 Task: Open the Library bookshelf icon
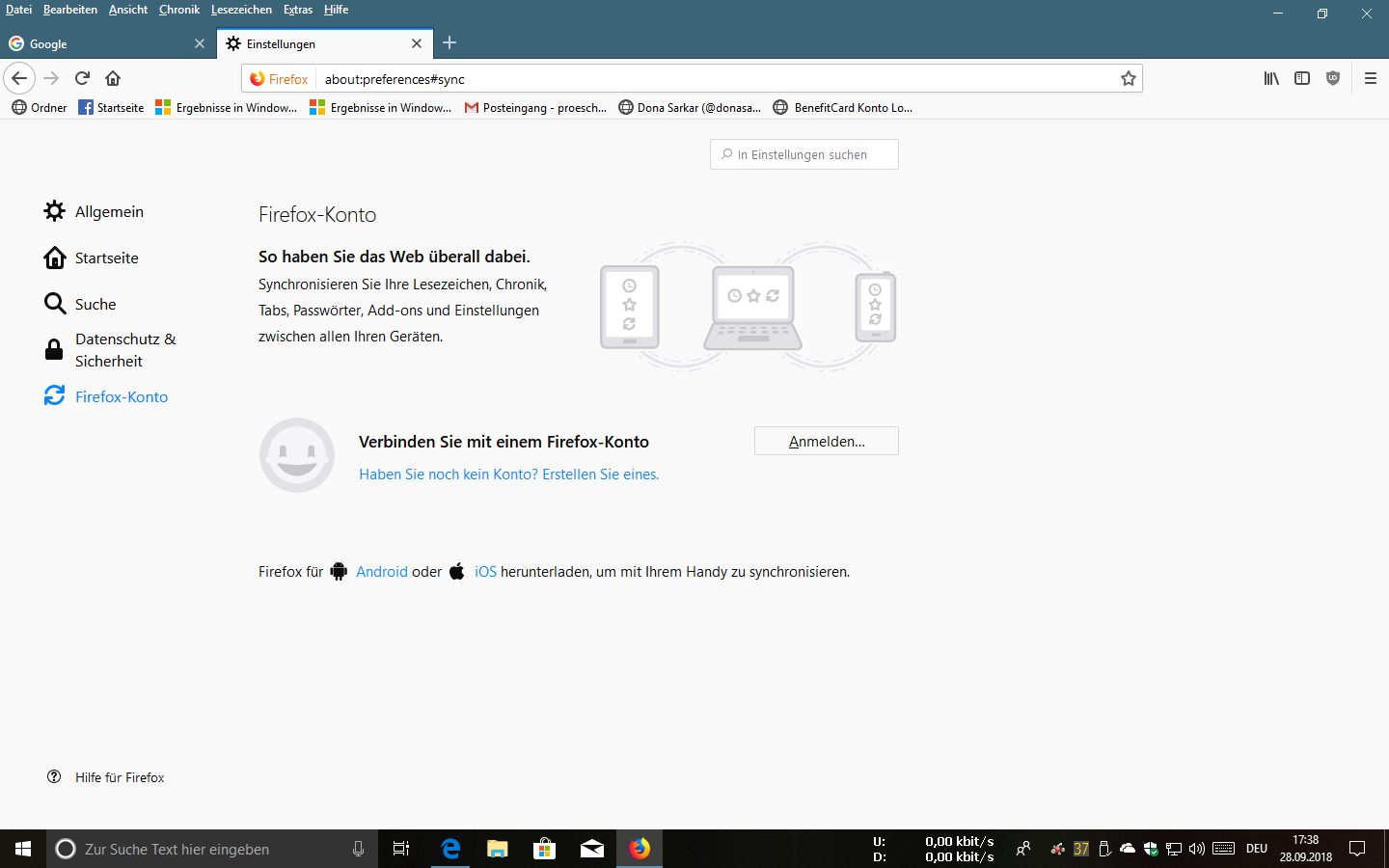(x=1271, y=78)
